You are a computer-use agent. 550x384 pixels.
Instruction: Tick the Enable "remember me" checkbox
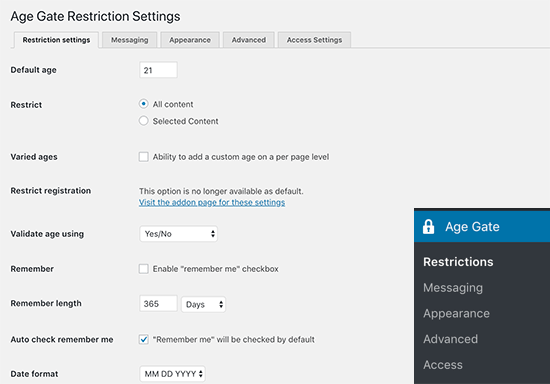coord(143,269)
